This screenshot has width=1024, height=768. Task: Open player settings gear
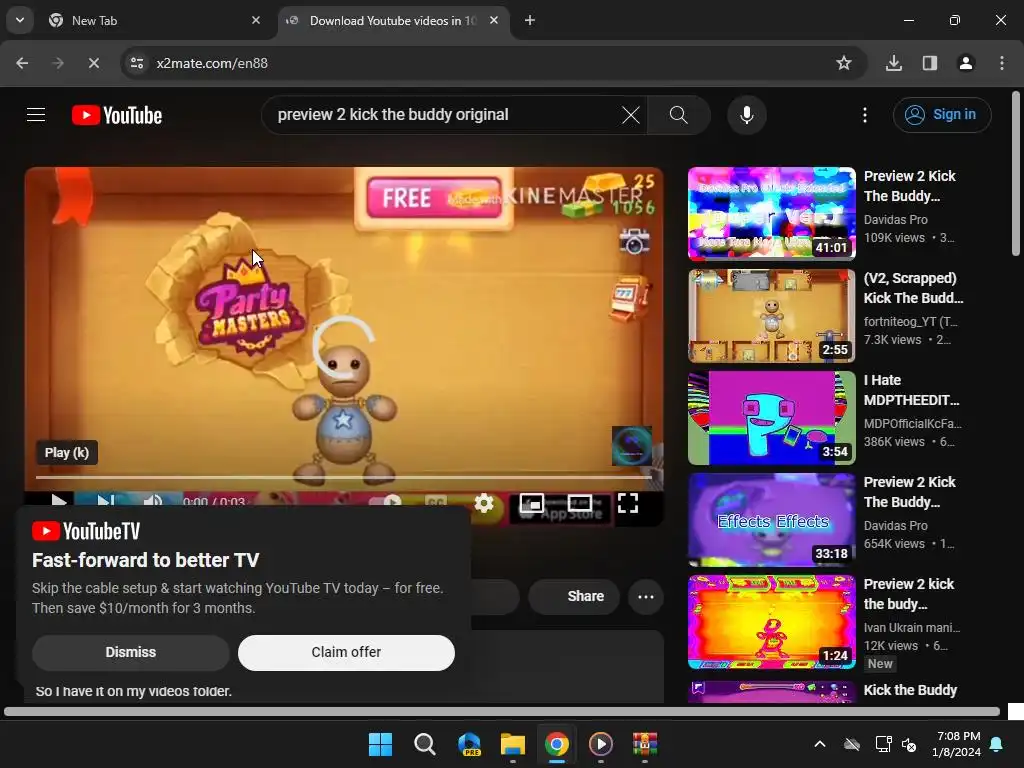(x=484, y=503)
